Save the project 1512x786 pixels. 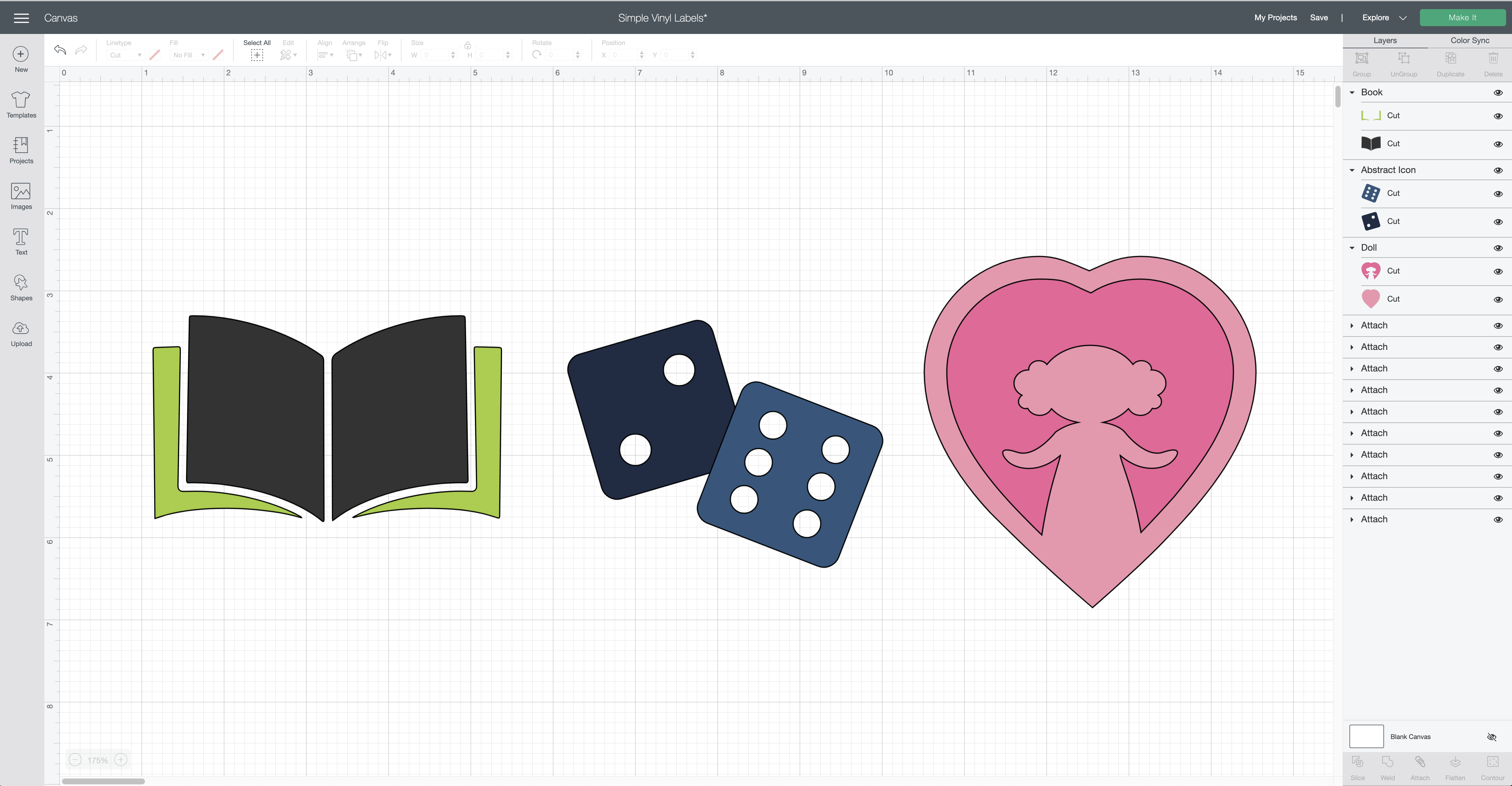(x=1318, y=18)
